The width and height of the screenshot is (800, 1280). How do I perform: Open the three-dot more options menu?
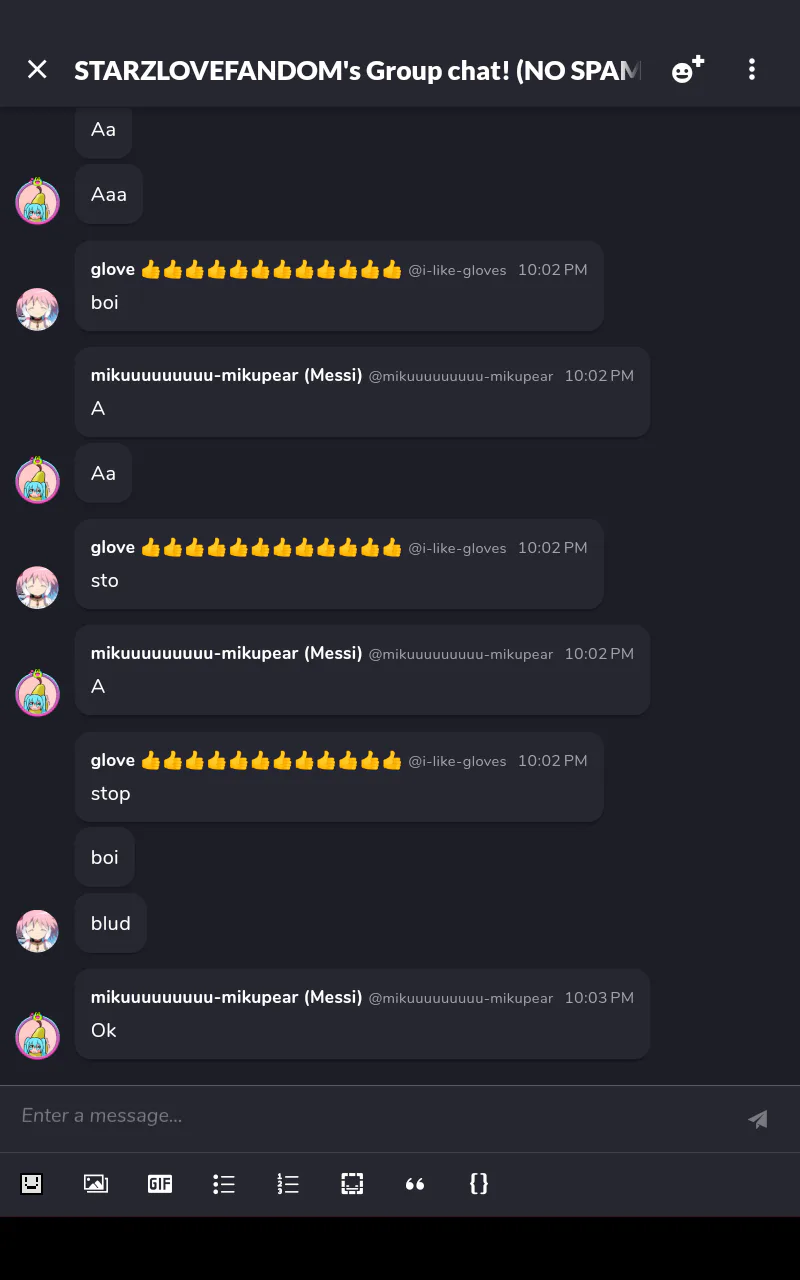point(752,69)
